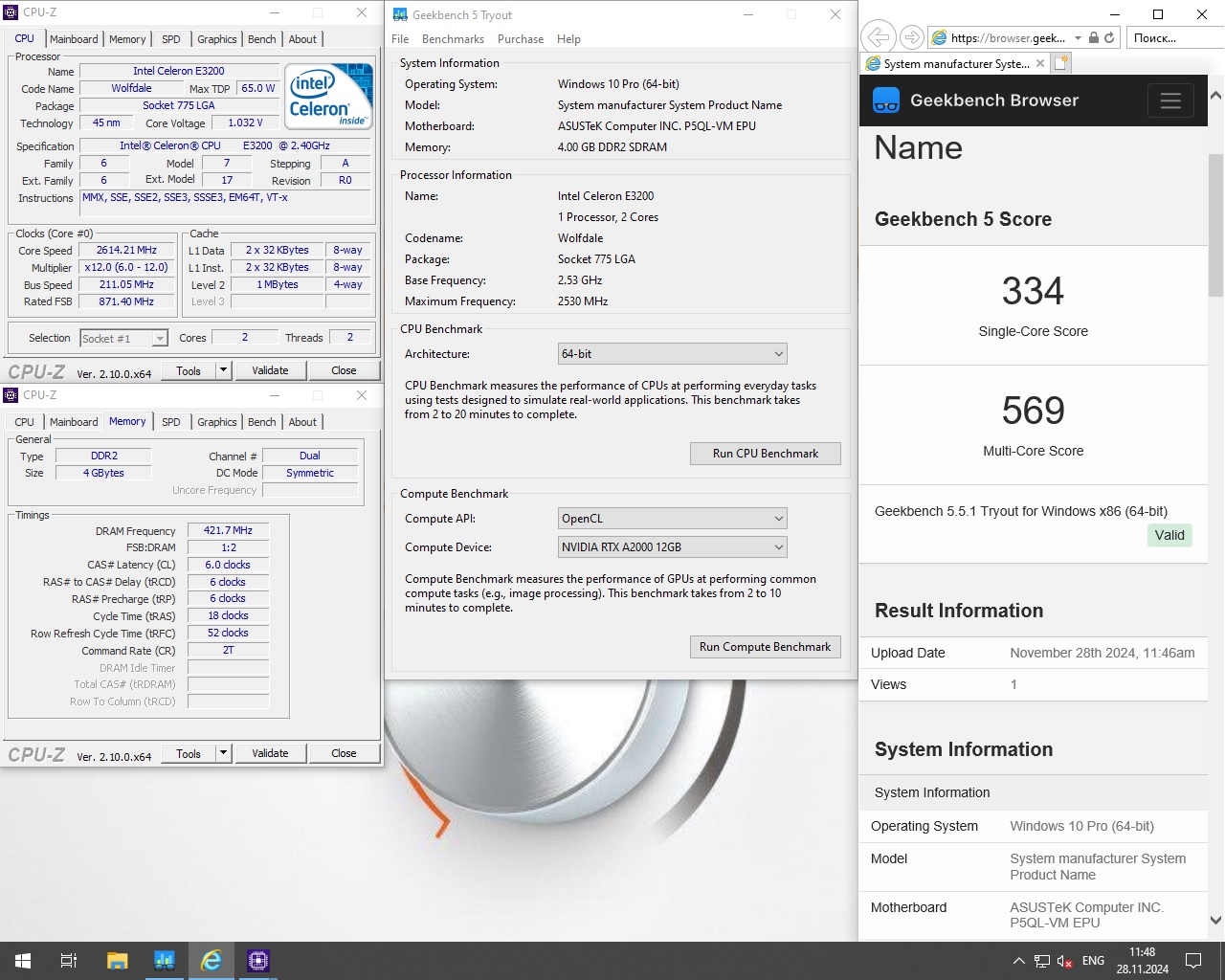The image size is (1225, 980).
Task: Open the Geekbench Browser hamburger menu
Action: (x=1170, y=100)
